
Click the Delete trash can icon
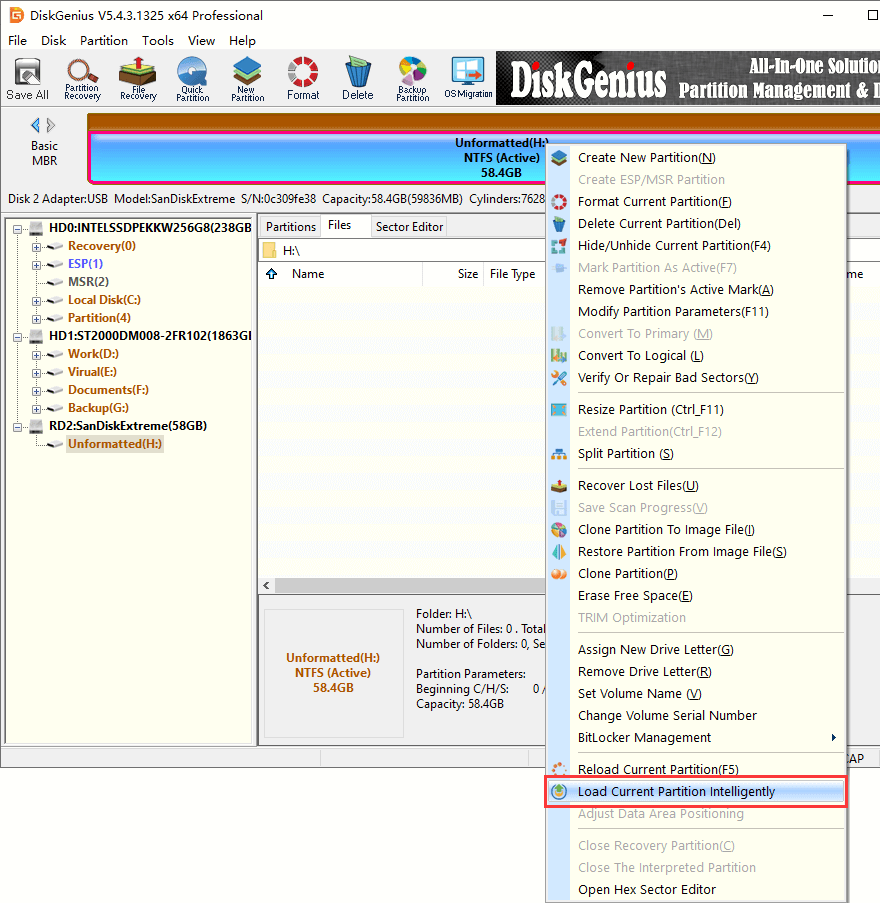tap(357, 79)
